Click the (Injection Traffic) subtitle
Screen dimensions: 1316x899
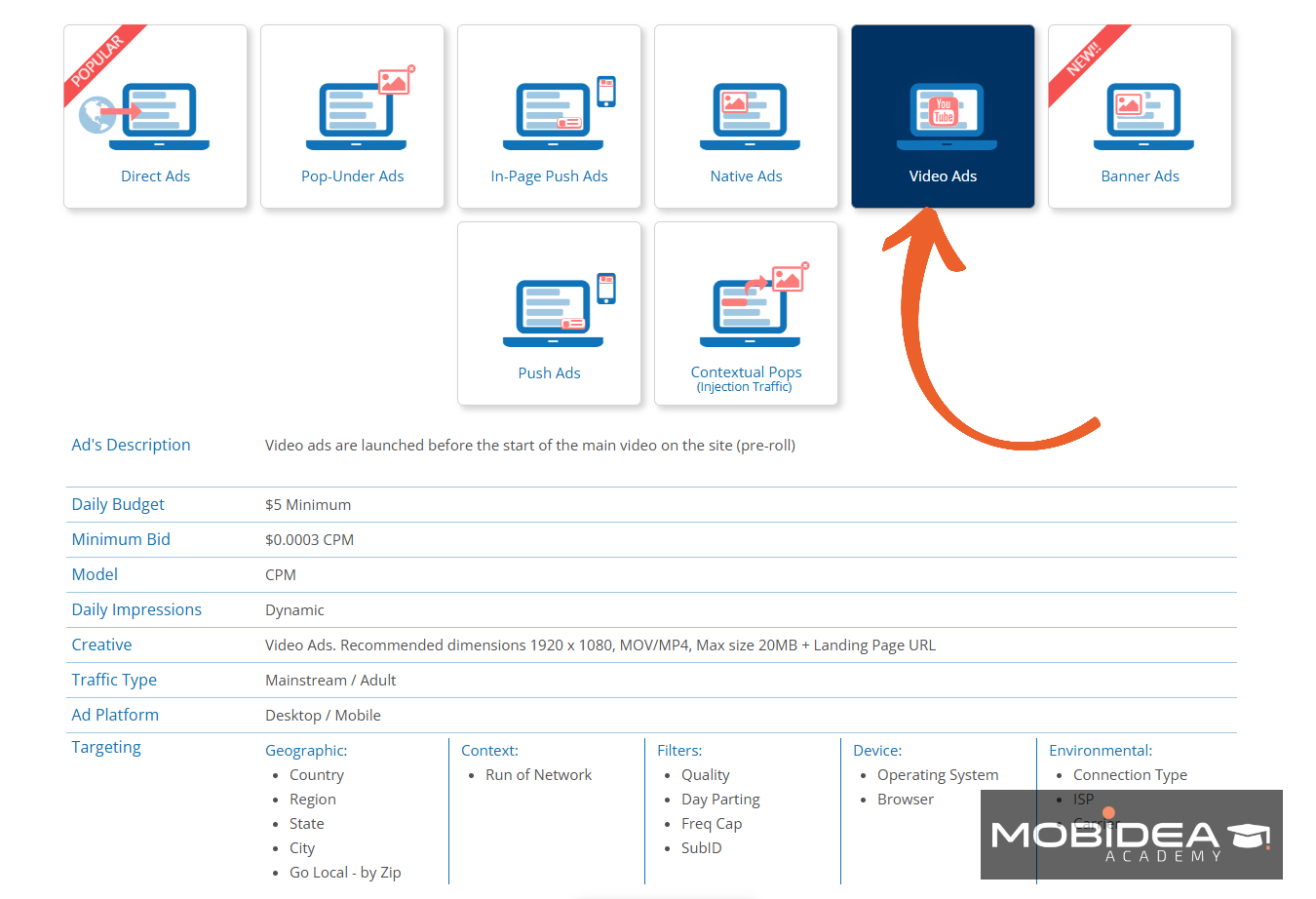click(x=745, y=387)
